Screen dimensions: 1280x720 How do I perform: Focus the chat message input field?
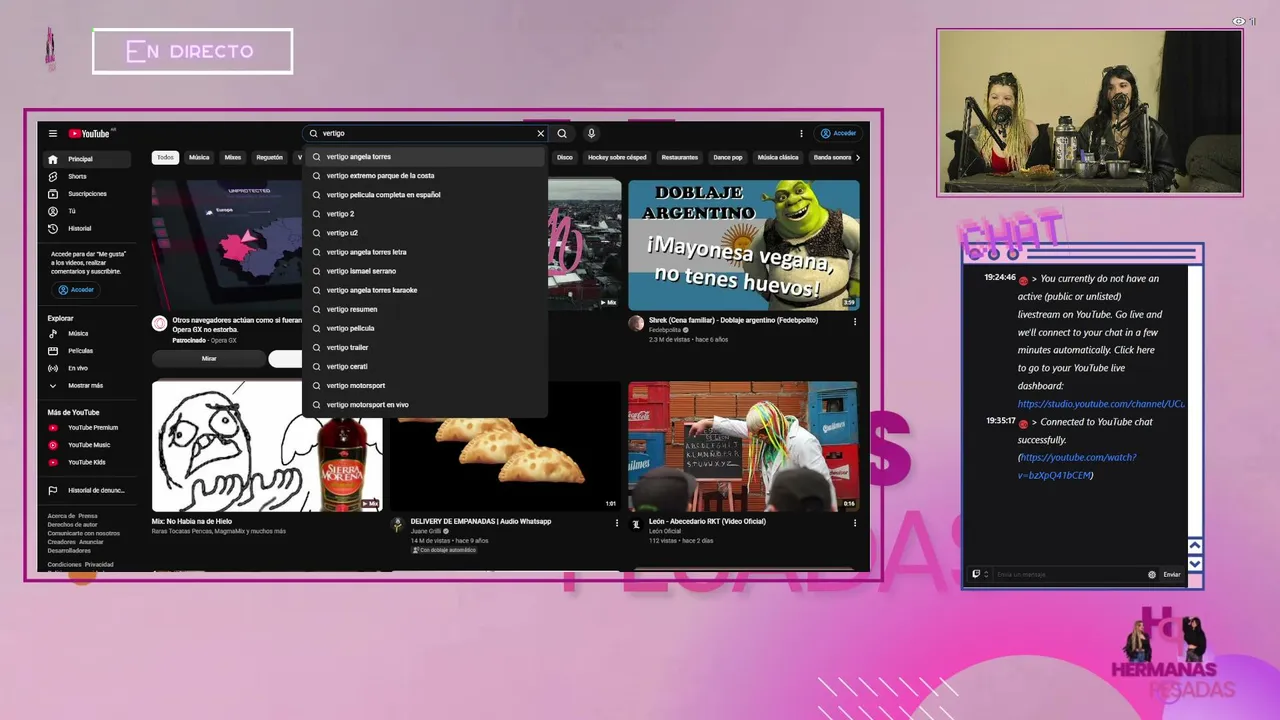coord(1068,575)
